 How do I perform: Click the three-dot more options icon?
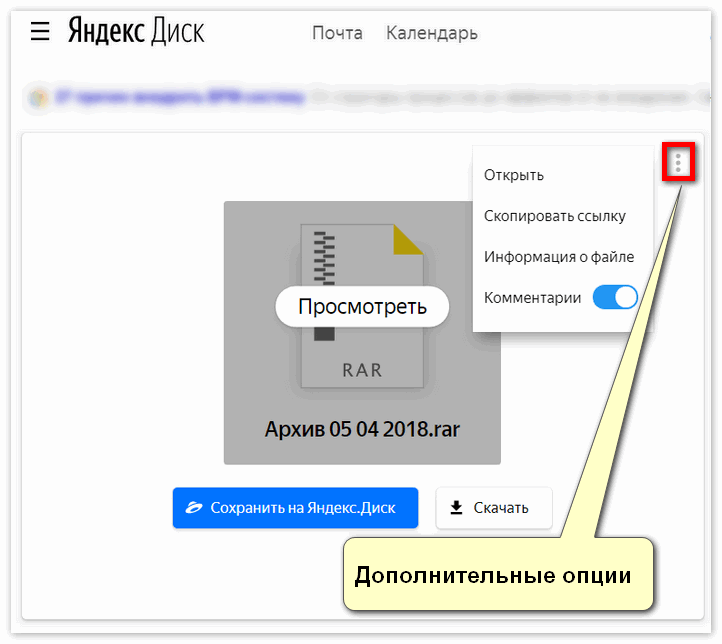coord(678,163)
